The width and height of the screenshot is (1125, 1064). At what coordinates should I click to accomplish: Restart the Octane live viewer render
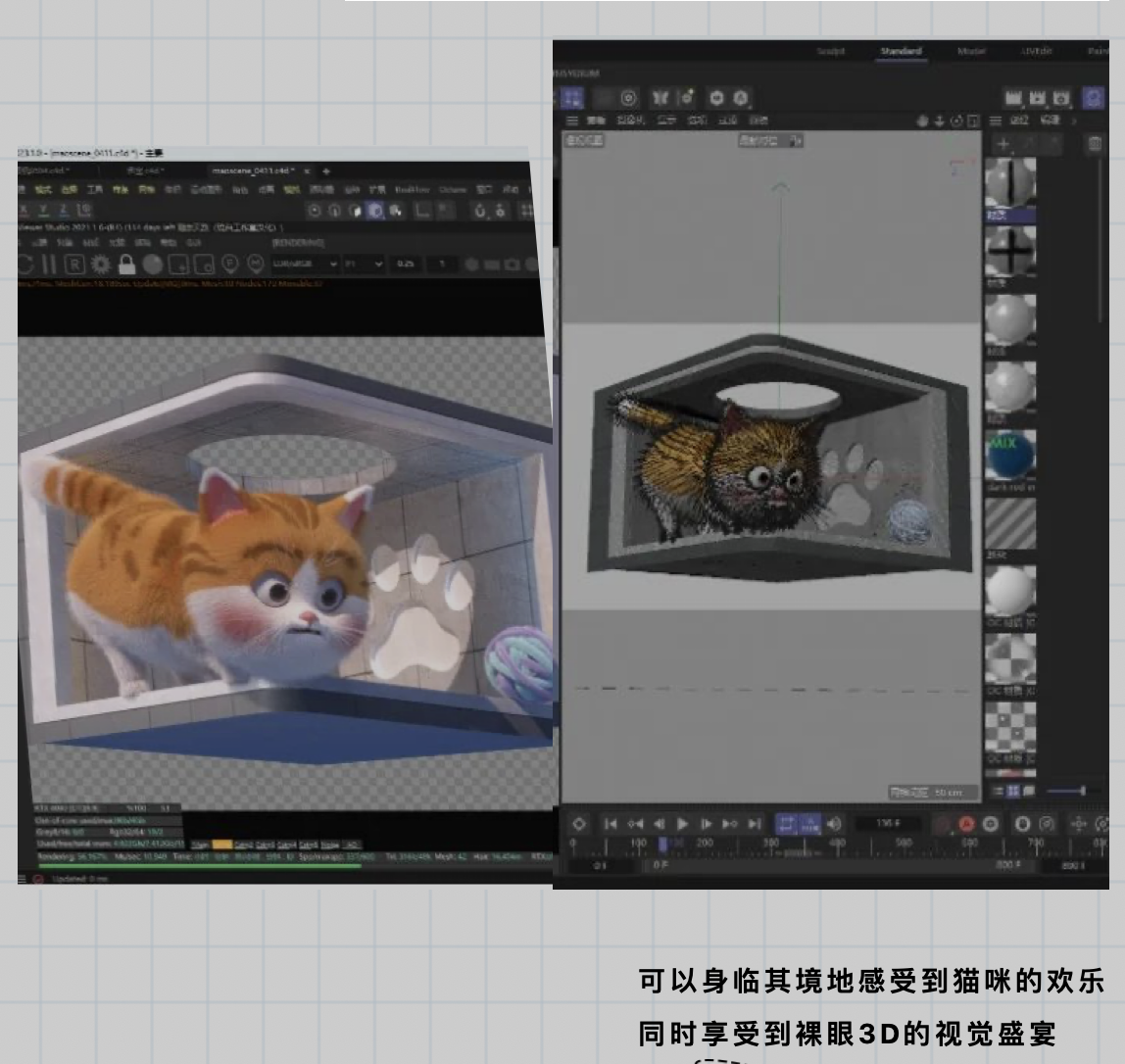click(x=25, y=264)
